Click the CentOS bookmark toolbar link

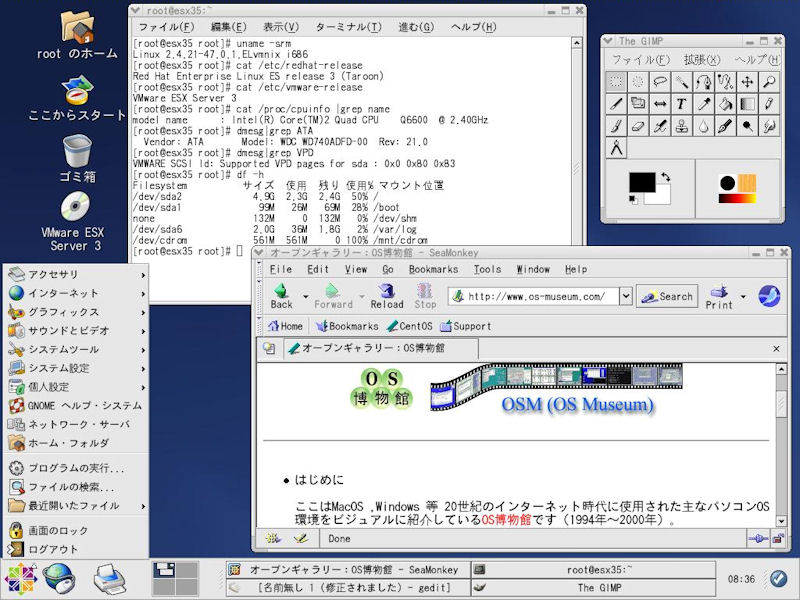[409, 326]
